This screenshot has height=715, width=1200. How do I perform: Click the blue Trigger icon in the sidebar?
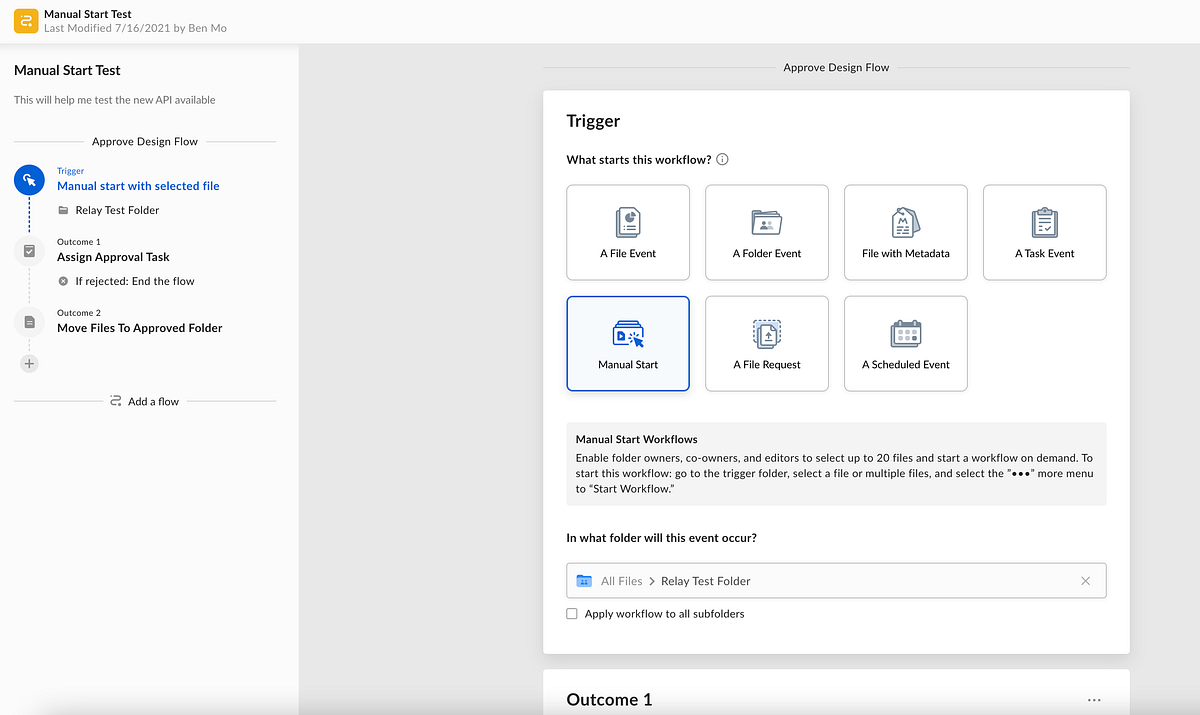(x=29, y=180)
